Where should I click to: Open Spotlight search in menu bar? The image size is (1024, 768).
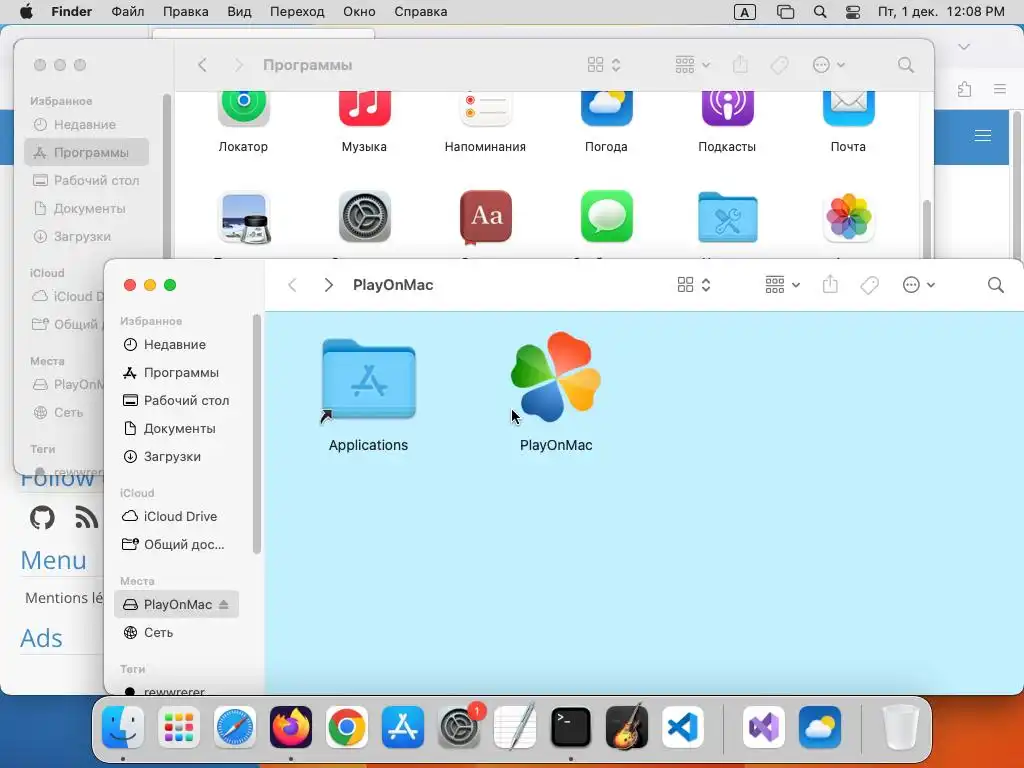pyautogui.click(x=820, y=12)
